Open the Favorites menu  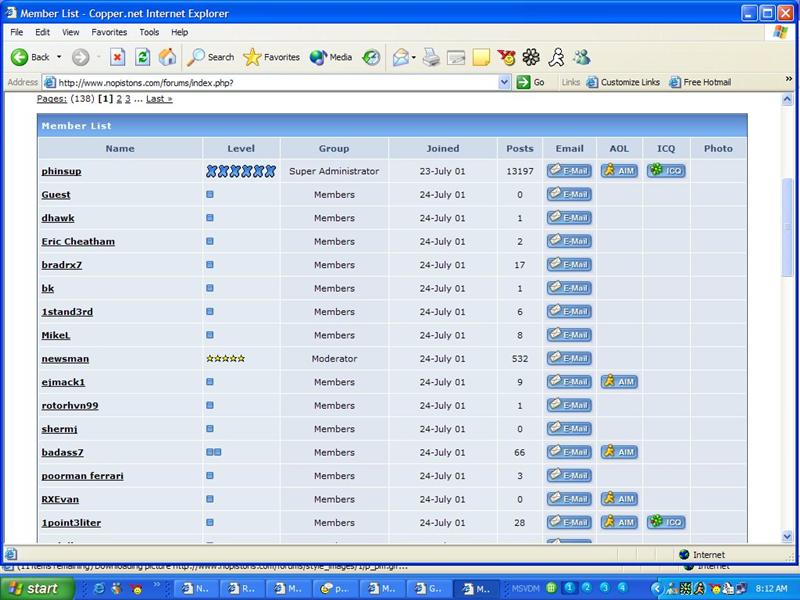[108, 32]
